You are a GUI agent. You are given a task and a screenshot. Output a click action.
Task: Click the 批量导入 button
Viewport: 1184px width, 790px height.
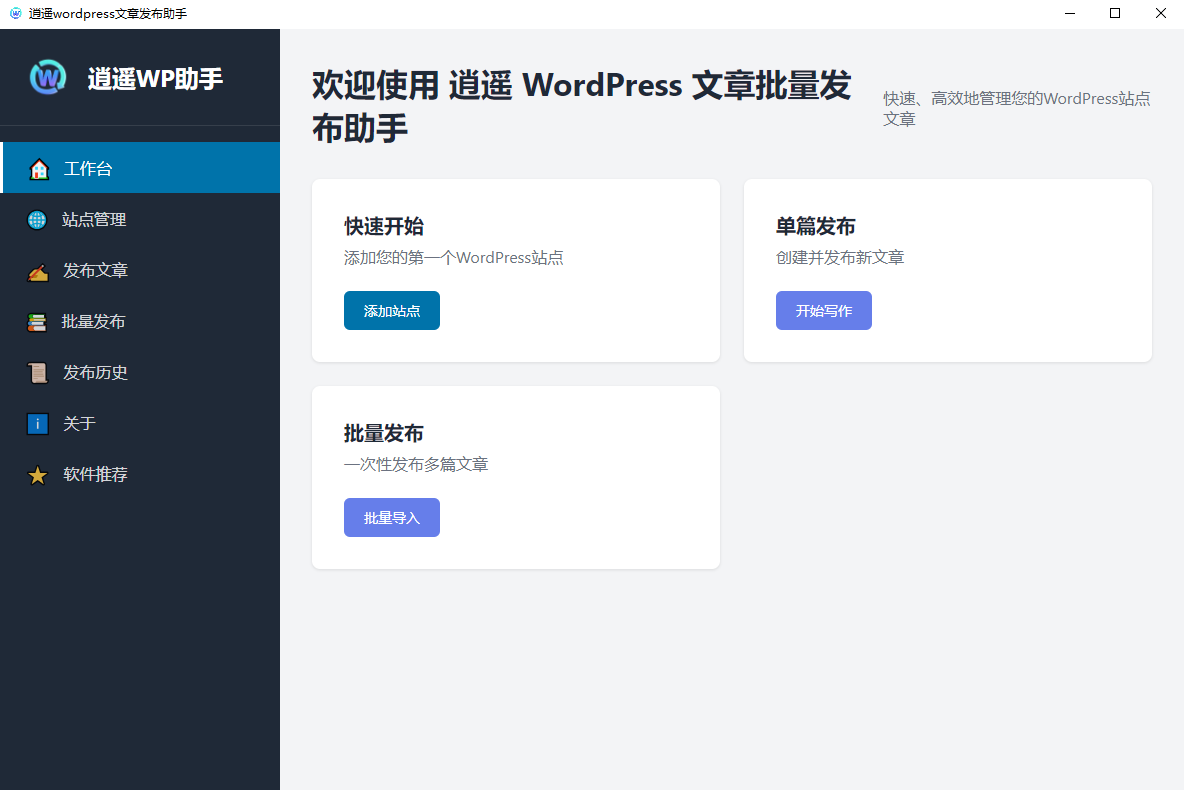pyautogui.click(x=392, y=517)
